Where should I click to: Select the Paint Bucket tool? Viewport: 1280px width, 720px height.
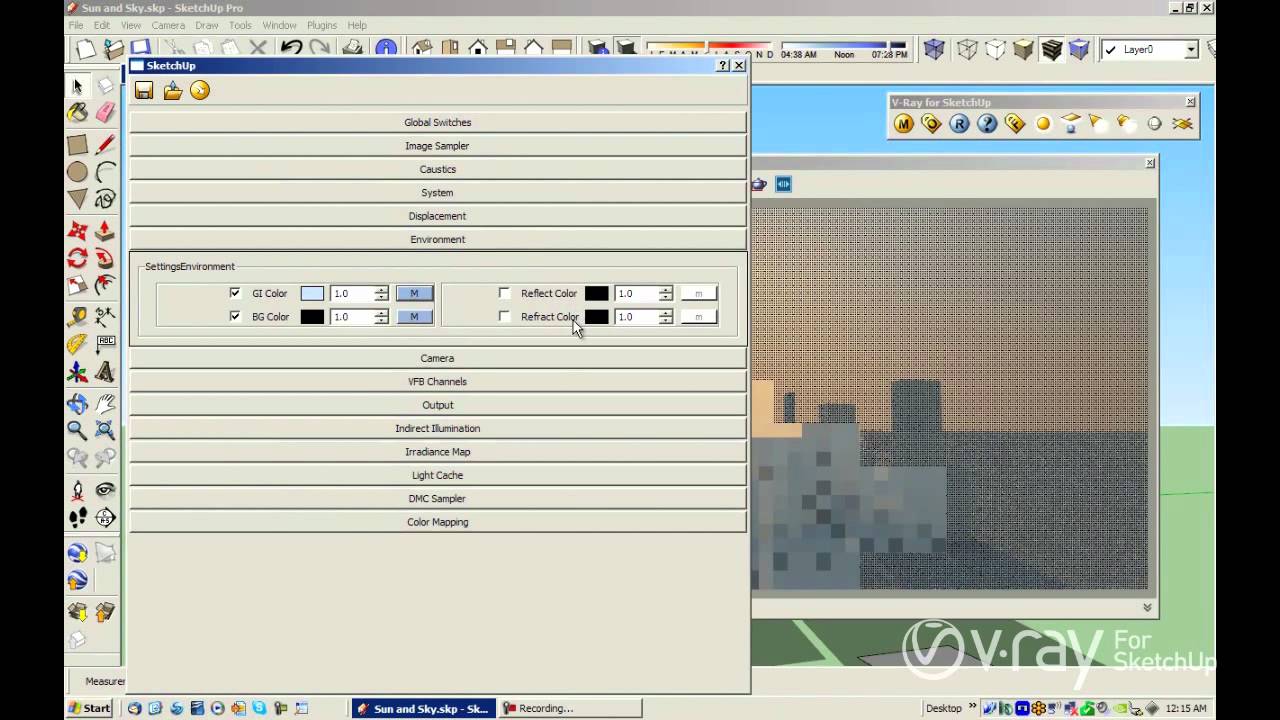(77, 113)
